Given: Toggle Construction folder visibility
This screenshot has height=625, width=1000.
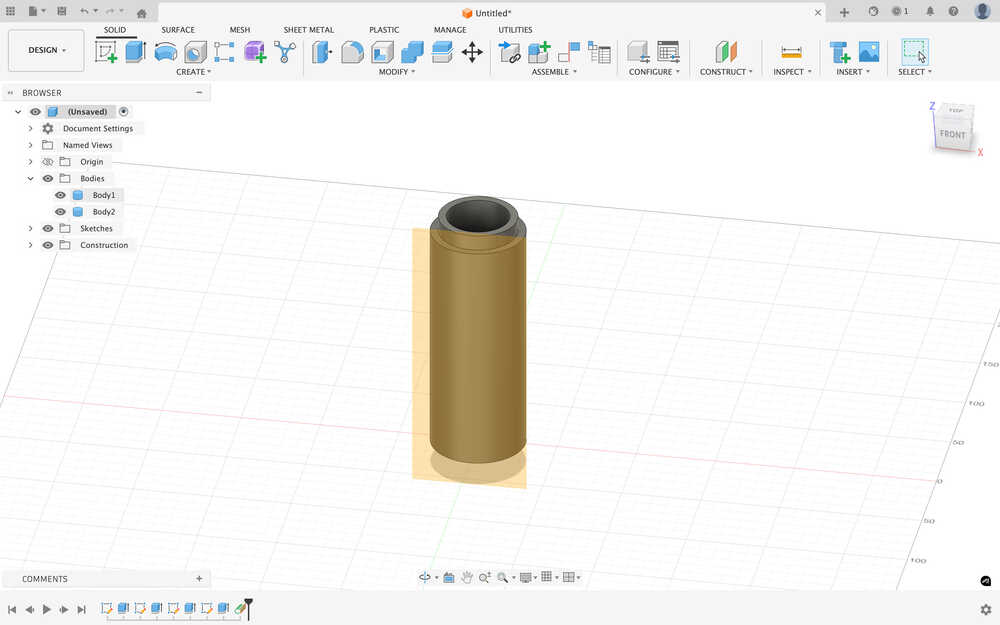Looking at the screenshot, I should click(x=48, y=245).
